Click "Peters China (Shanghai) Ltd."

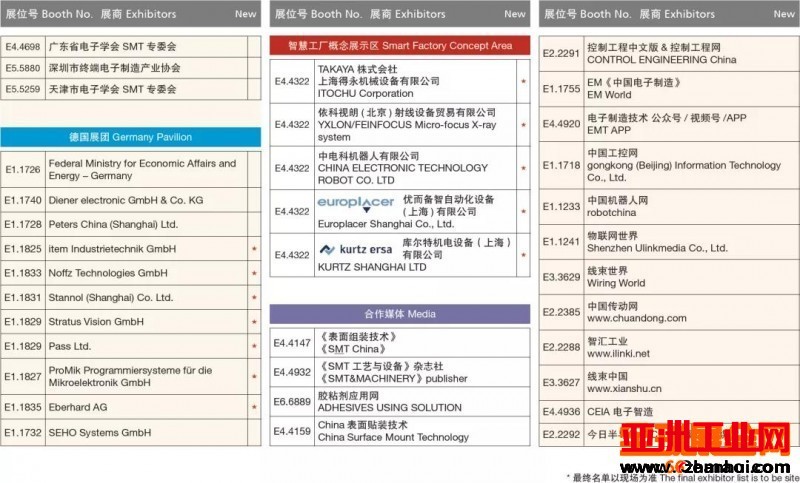coord(113,224)
